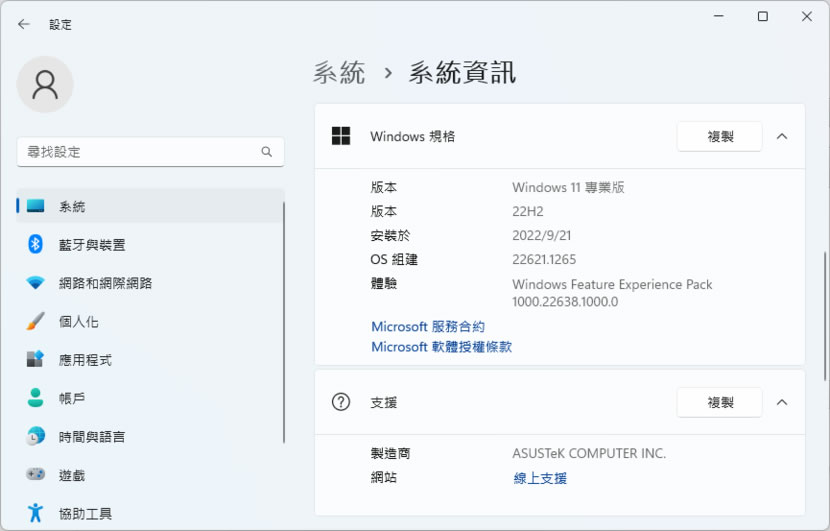830x531 pixels.
Task: Click the search magnifier icon
Action: click(266, 152)
